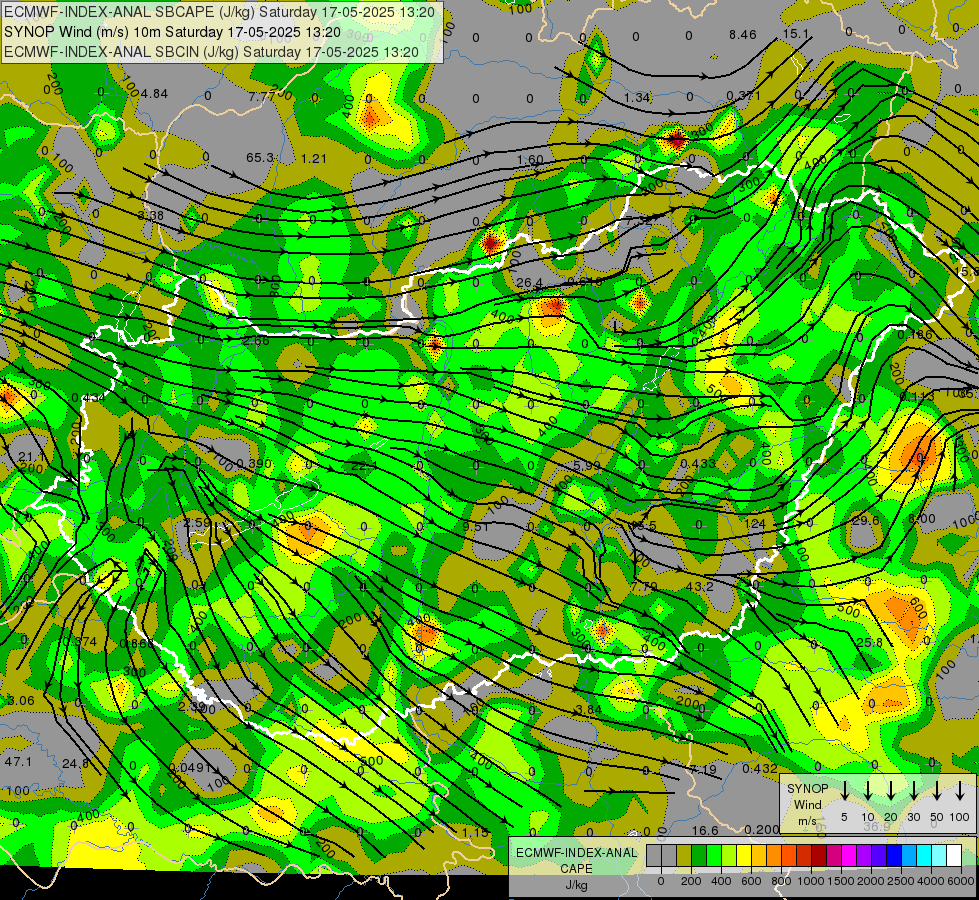This screenshot has width=979, height=900.
Task: Click the 3.84 value on the map
Action: click(x=589, y=709)
